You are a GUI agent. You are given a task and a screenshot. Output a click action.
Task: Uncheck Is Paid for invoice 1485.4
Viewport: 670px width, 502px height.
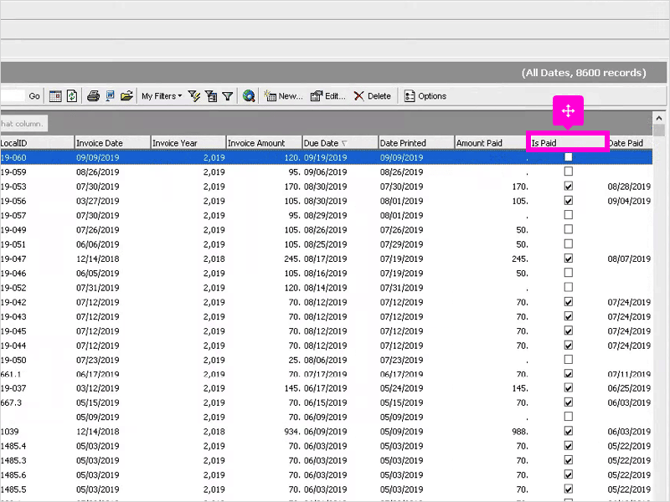pos(568,446)
